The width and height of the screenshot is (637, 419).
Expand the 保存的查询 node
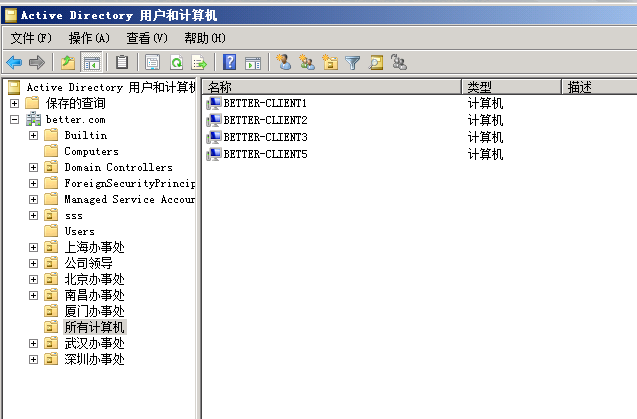(14, 103)
